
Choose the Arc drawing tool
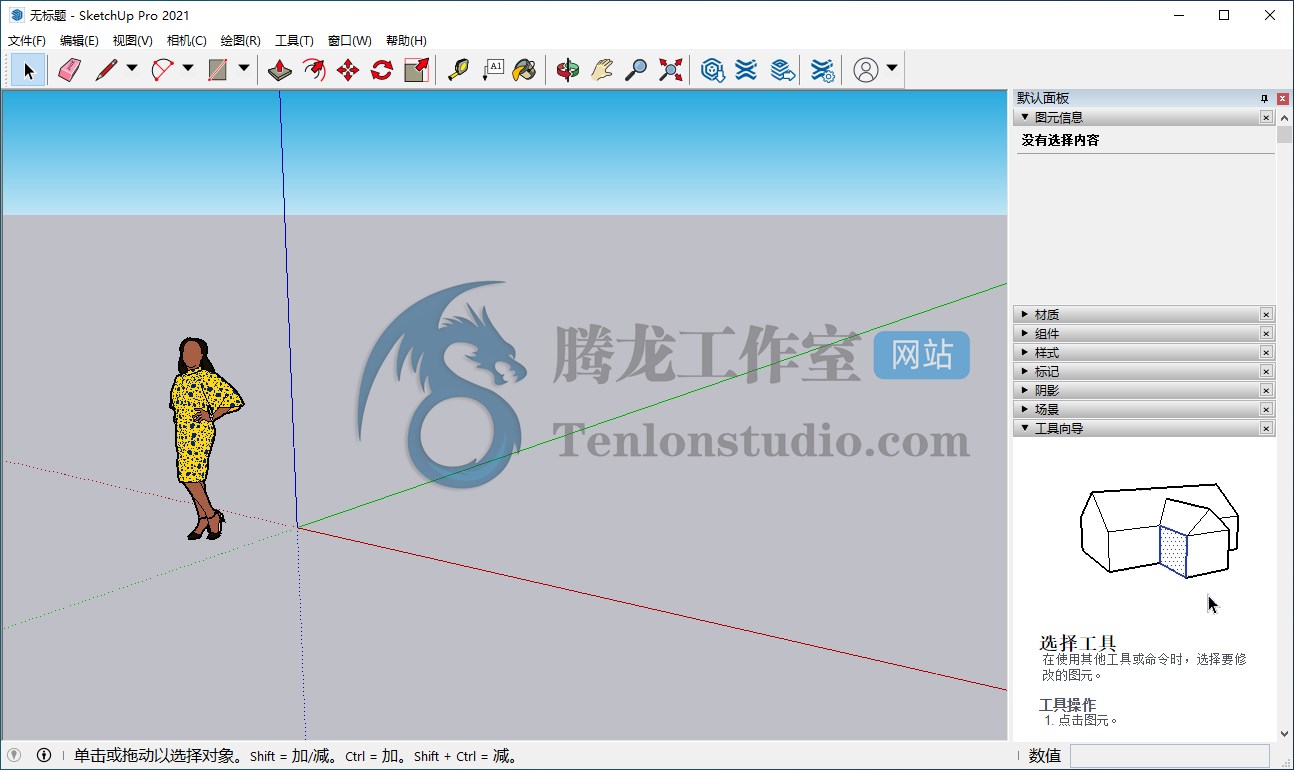pyautogui.click(x=162, y=70)
